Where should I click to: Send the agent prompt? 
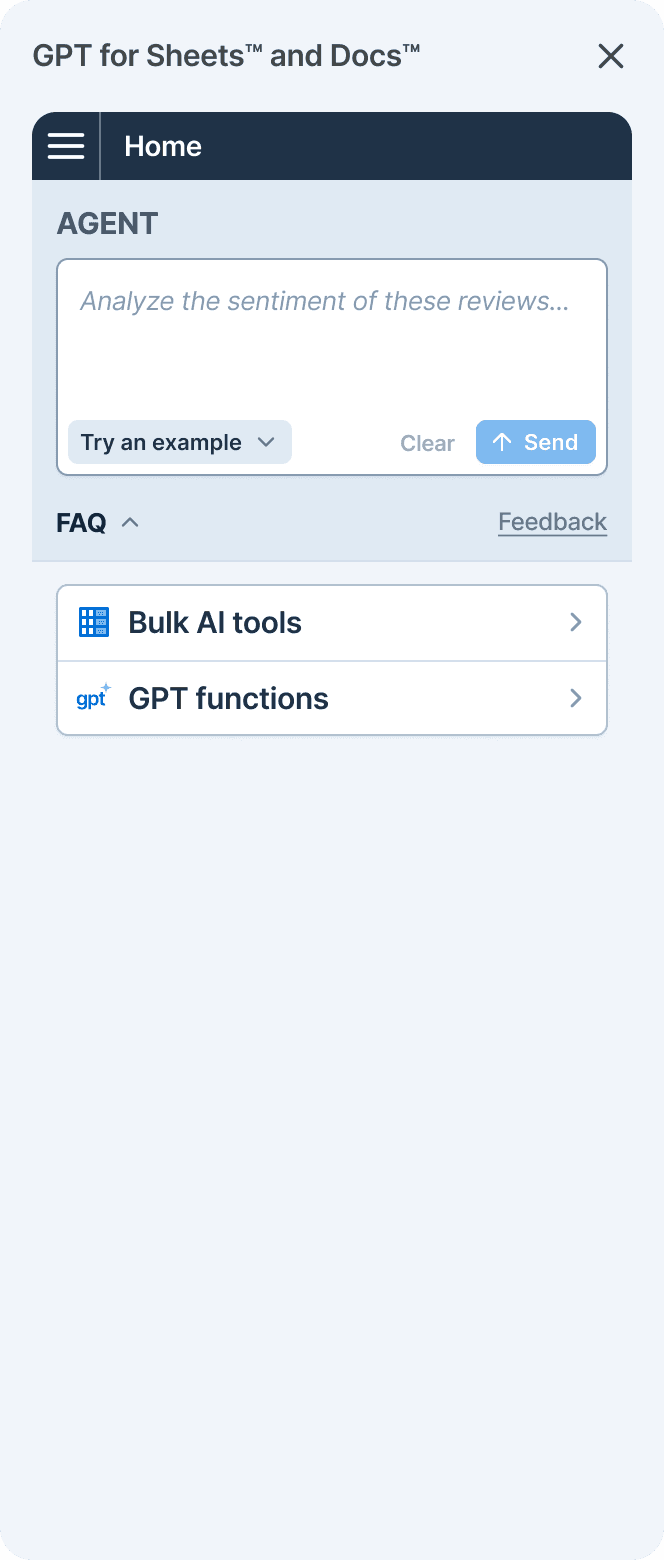pyautogui.click(x=536, y=441)
